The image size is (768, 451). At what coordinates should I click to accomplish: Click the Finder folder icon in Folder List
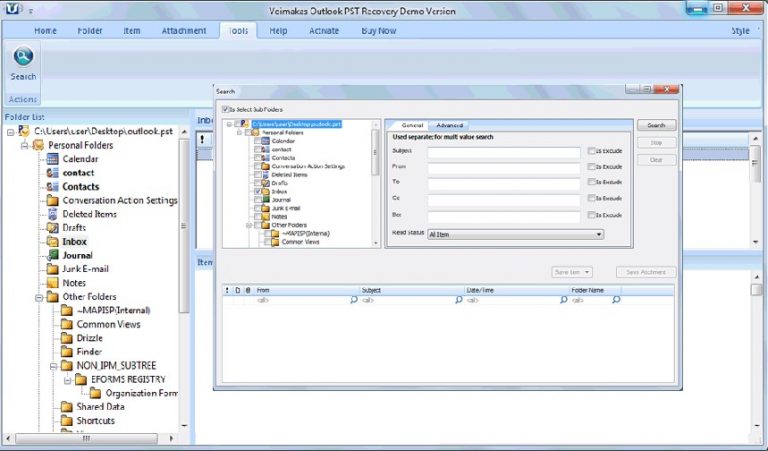pyautogui.click(x=67, y=352)
